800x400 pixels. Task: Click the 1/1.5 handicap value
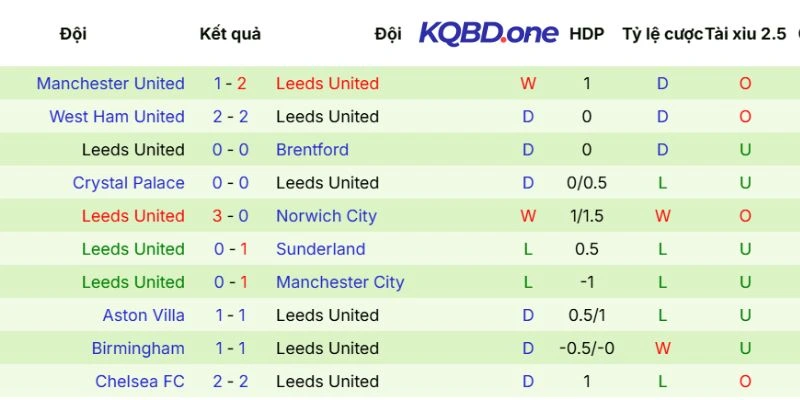click(586, 216)
